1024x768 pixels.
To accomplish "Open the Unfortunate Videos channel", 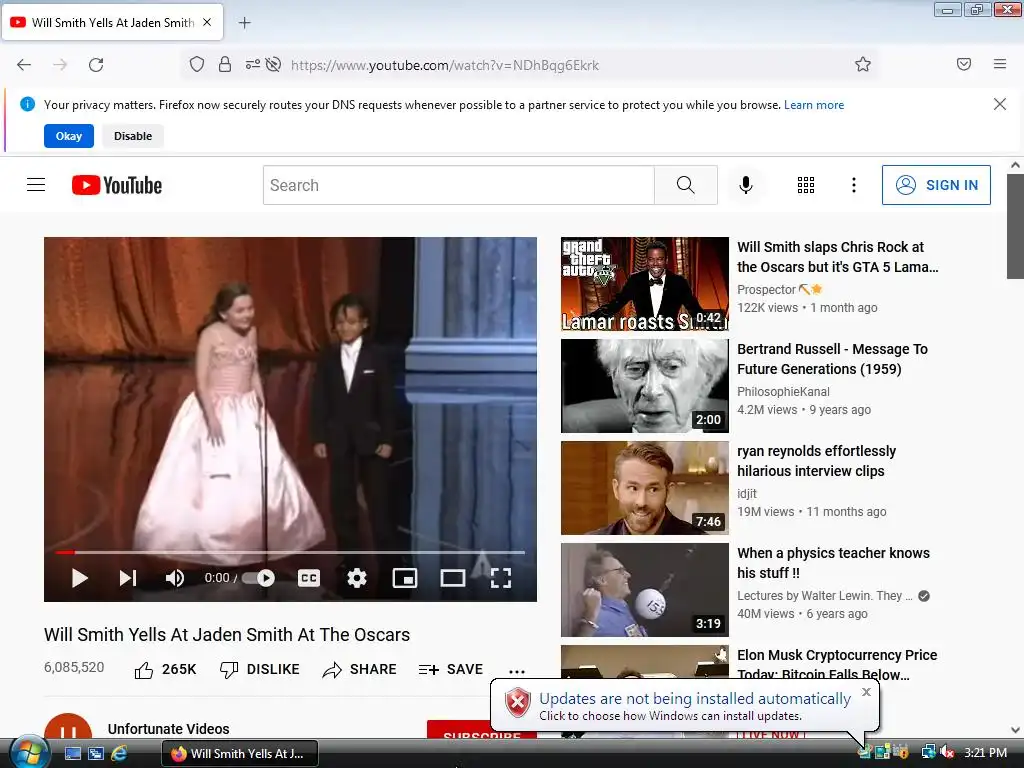I will point(168,729).
